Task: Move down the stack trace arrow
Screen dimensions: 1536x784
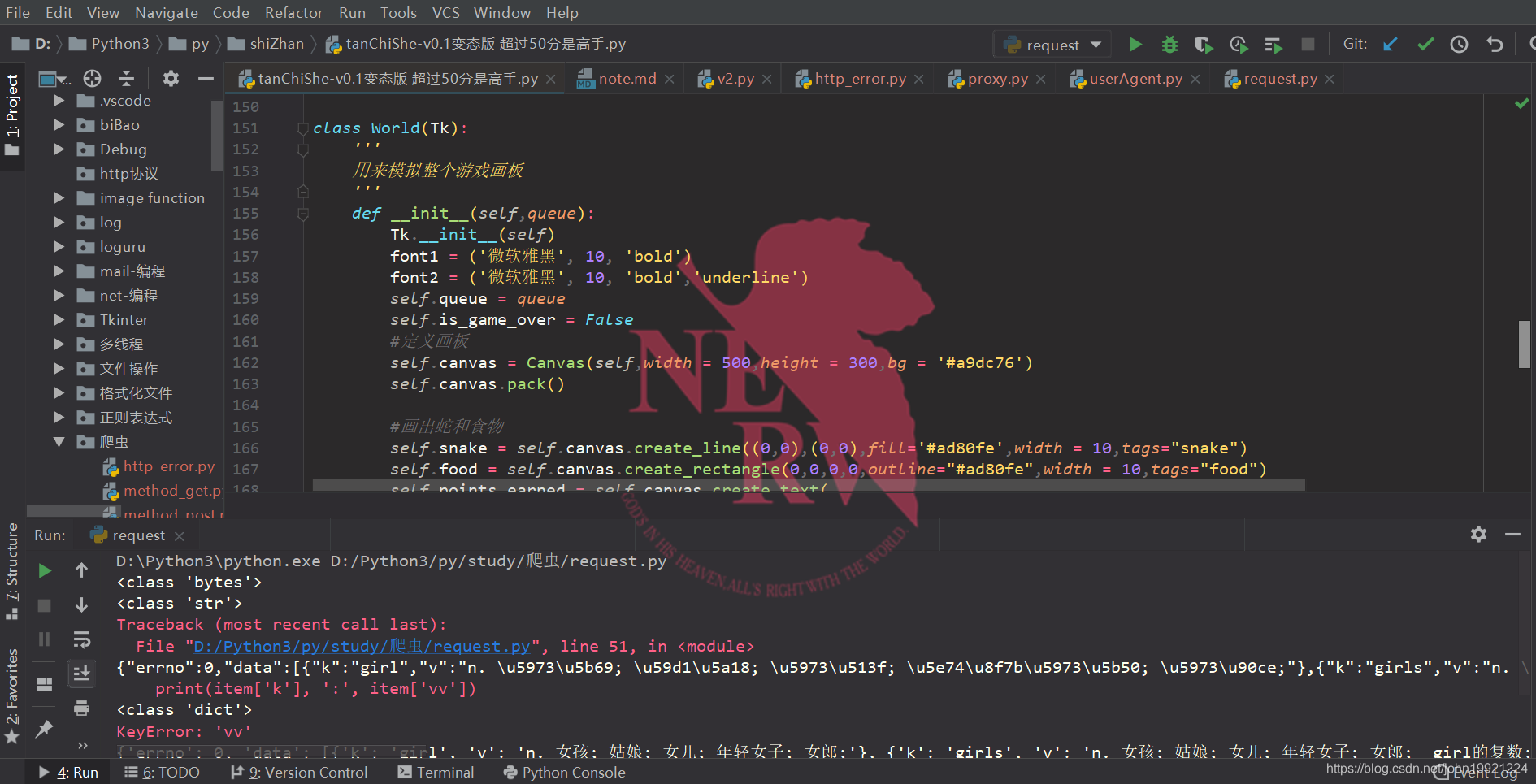Action: click(x=81, y=605)
